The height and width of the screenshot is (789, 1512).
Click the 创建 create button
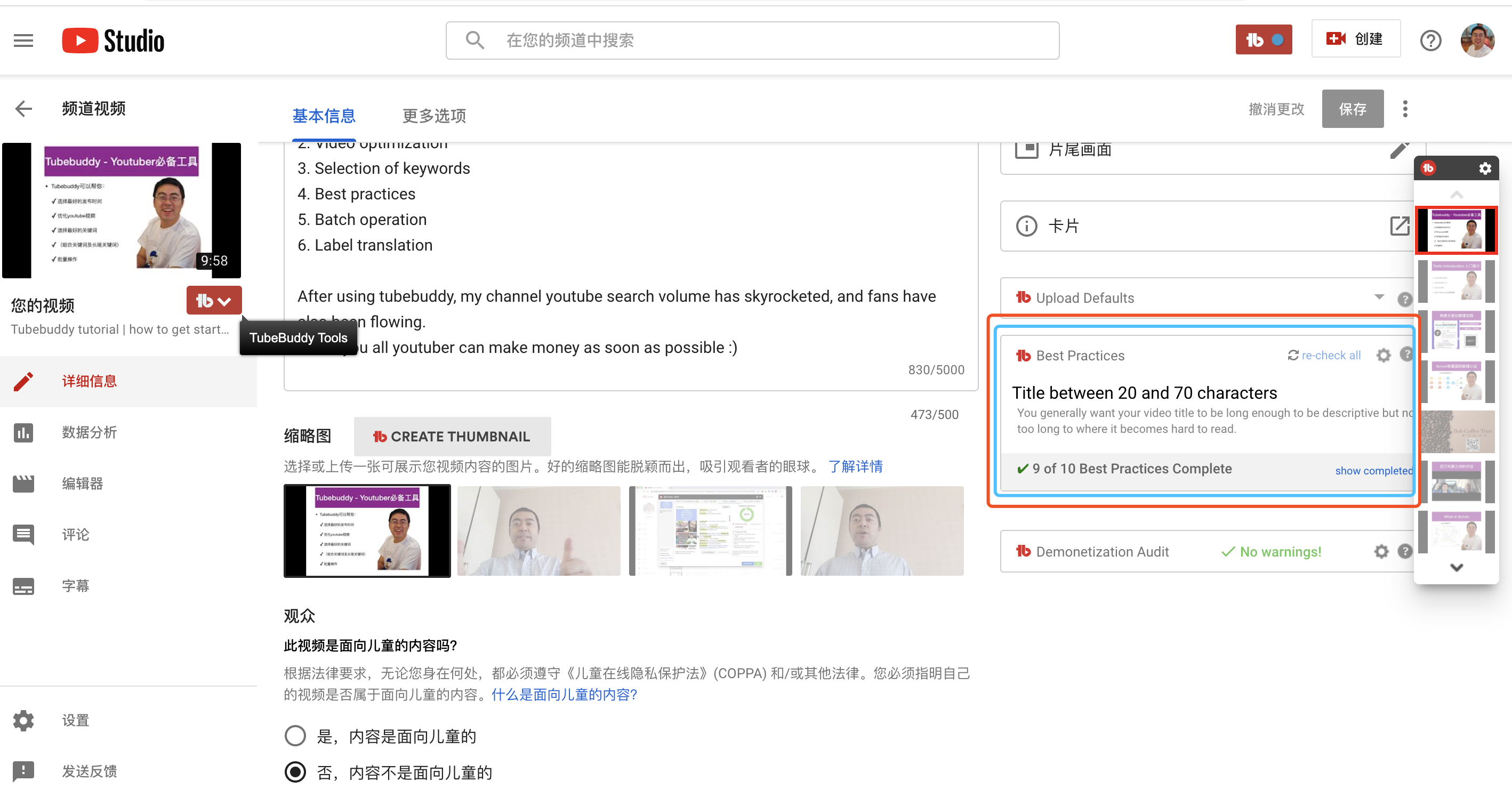[x=1355, y=39]
